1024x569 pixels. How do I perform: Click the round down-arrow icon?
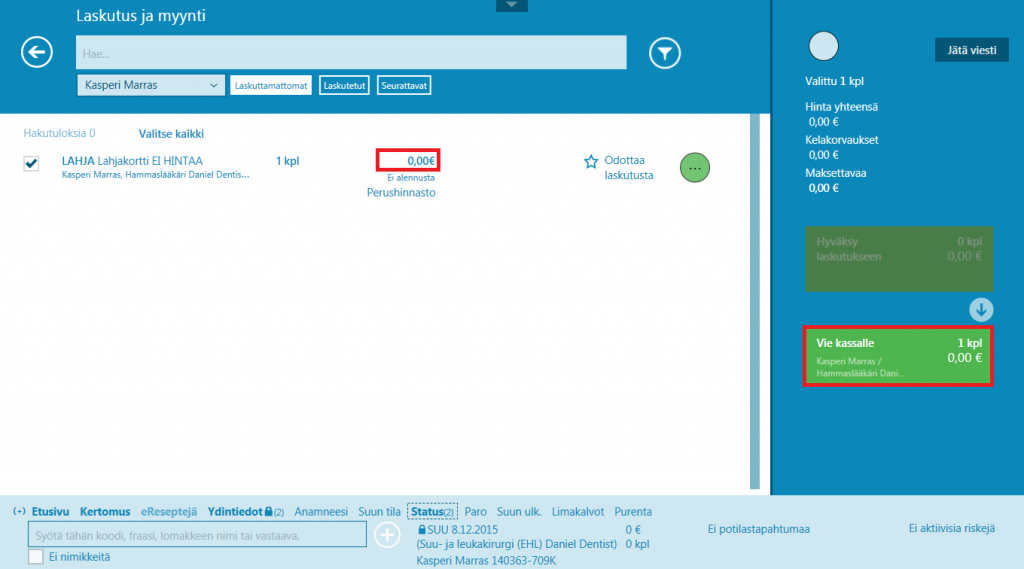tap(981, 309)
